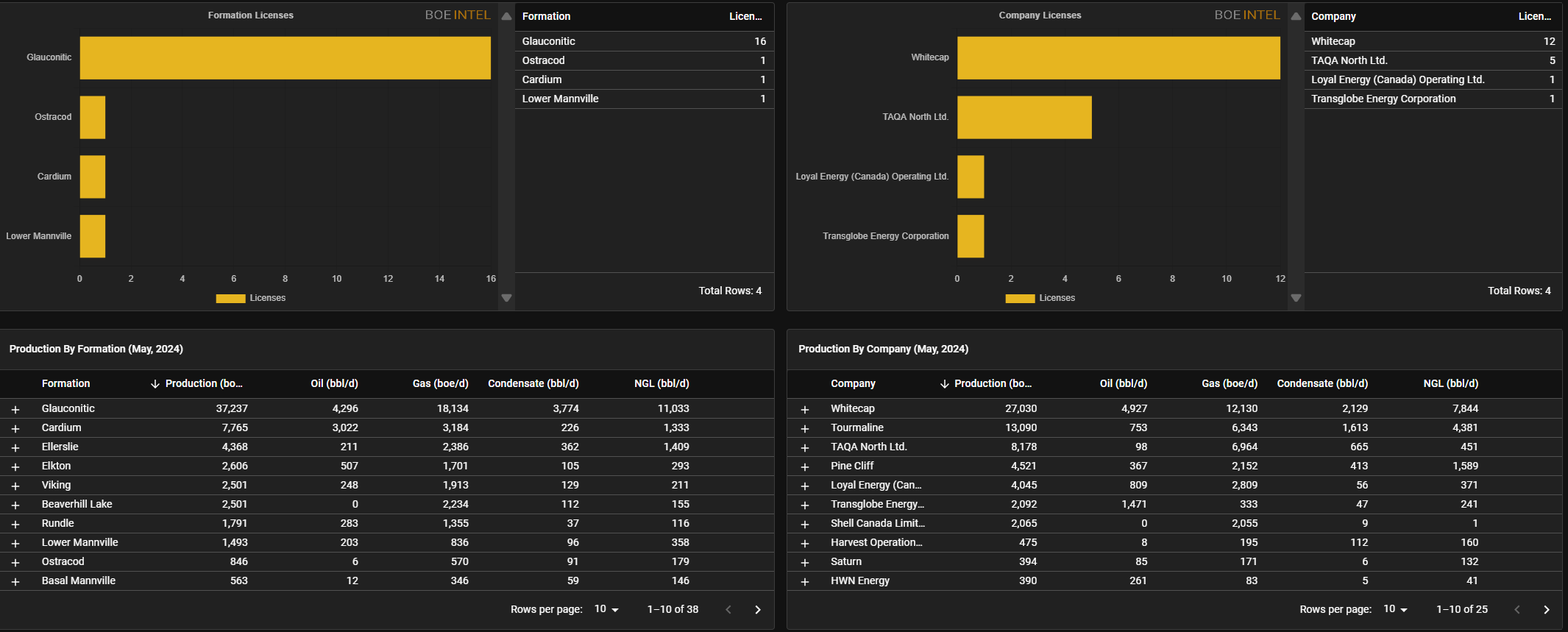Viewport: 1568px width, 632px height.
Task: Sort company table by Condensate (bbl/d)
Action: 1323,383
